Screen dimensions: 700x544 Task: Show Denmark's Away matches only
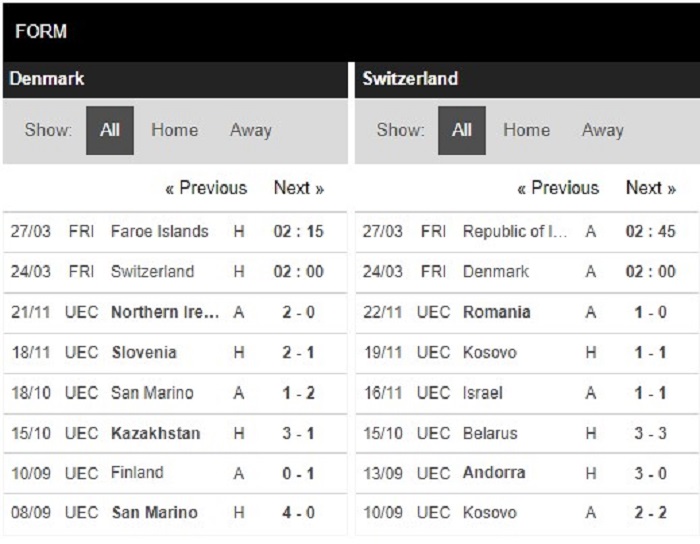251,130
